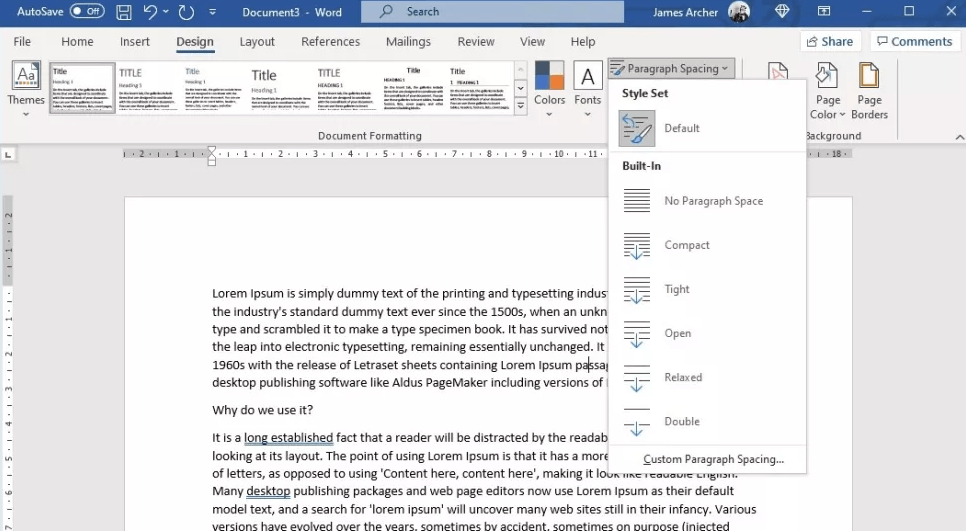The height and width of the screenshot is (531, 966).
Task: Click the Share button
Action: click(830, 41)
